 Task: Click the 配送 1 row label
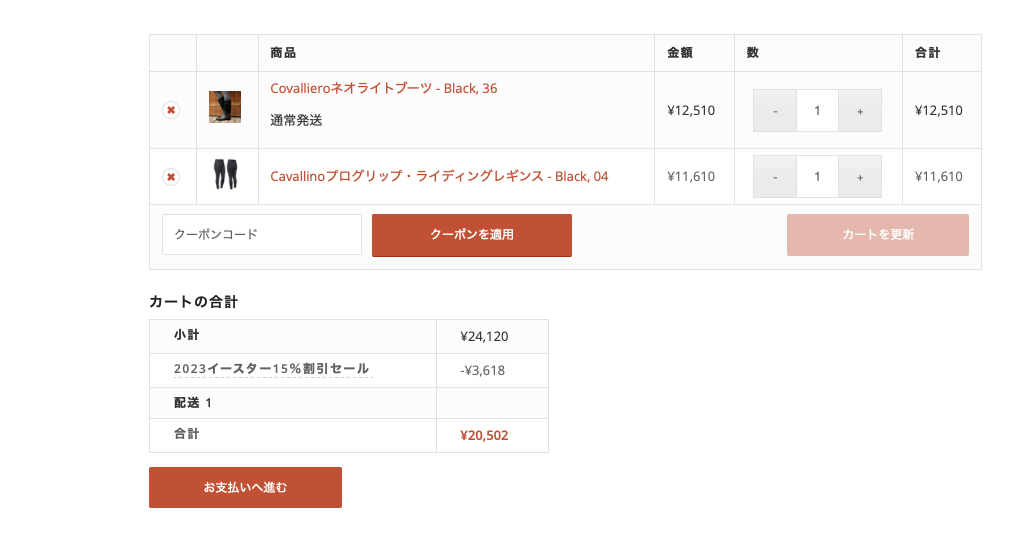(193, 403)
